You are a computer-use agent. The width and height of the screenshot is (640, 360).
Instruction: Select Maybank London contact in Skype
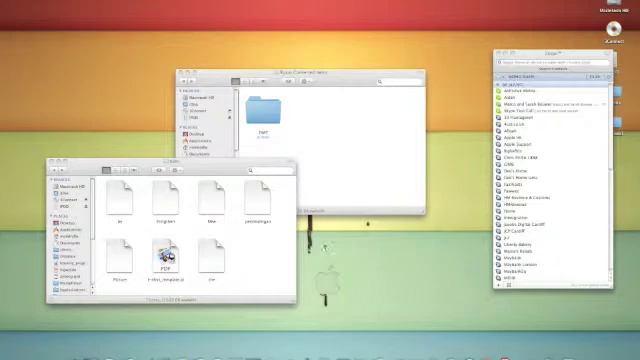552,265
